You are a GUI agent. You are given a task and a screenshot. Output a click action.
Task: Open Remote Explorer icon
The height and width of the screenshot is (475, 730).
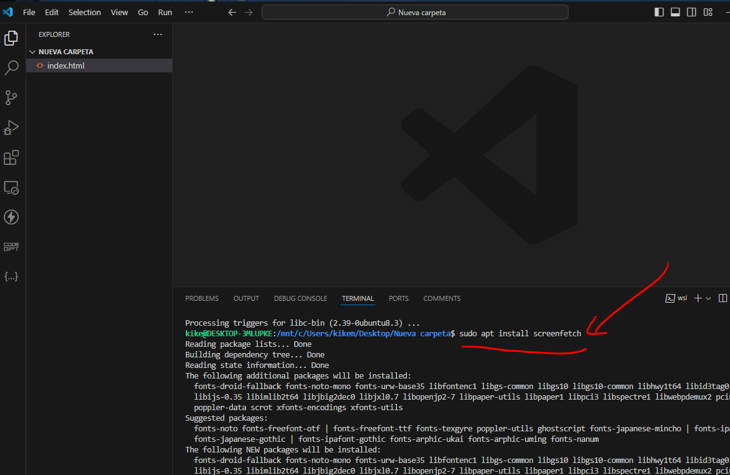[x=12, y=188]
